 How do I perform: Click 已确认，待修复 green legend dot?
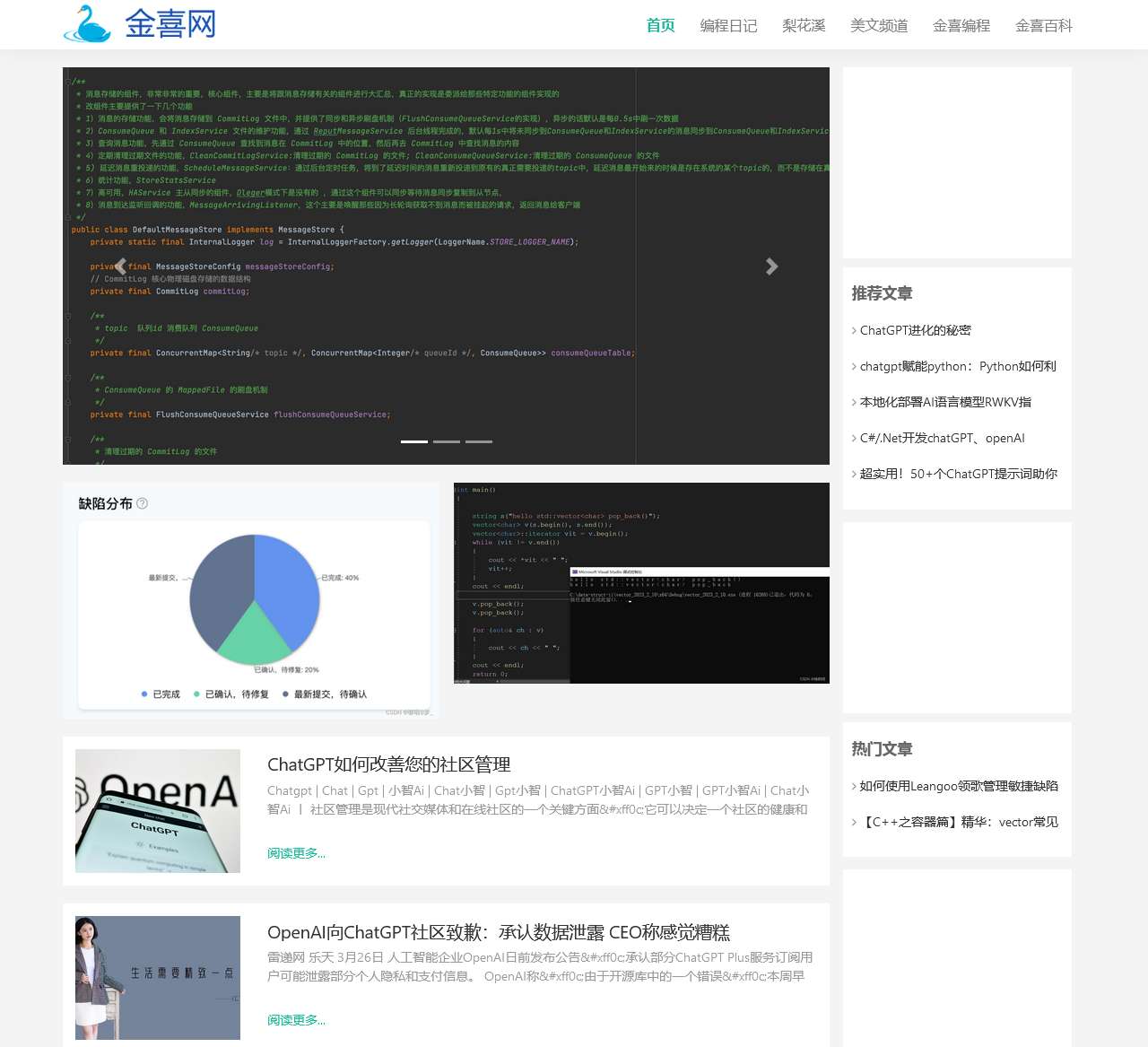tap(196, 694)
